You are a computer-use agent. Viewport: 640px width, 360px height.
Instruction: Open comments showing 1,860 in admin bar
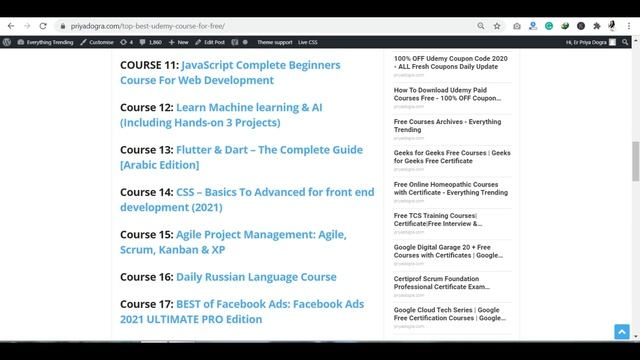point(151,42)
